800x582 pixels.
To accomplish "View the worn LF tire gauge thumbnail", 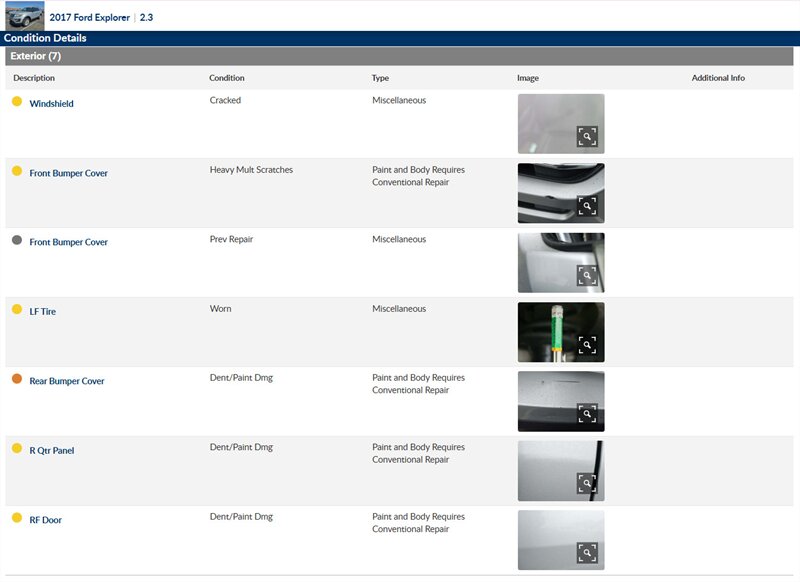I will click(561, 332).
